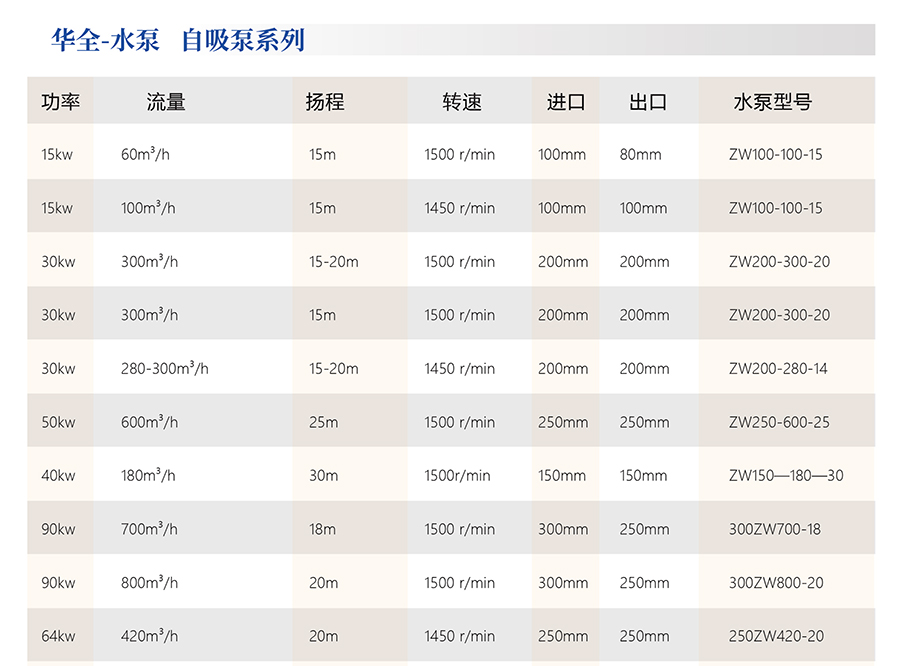Select pump model 250ZW420-20
The height and width of the screenshot is (666, 900).
(776, 636)
